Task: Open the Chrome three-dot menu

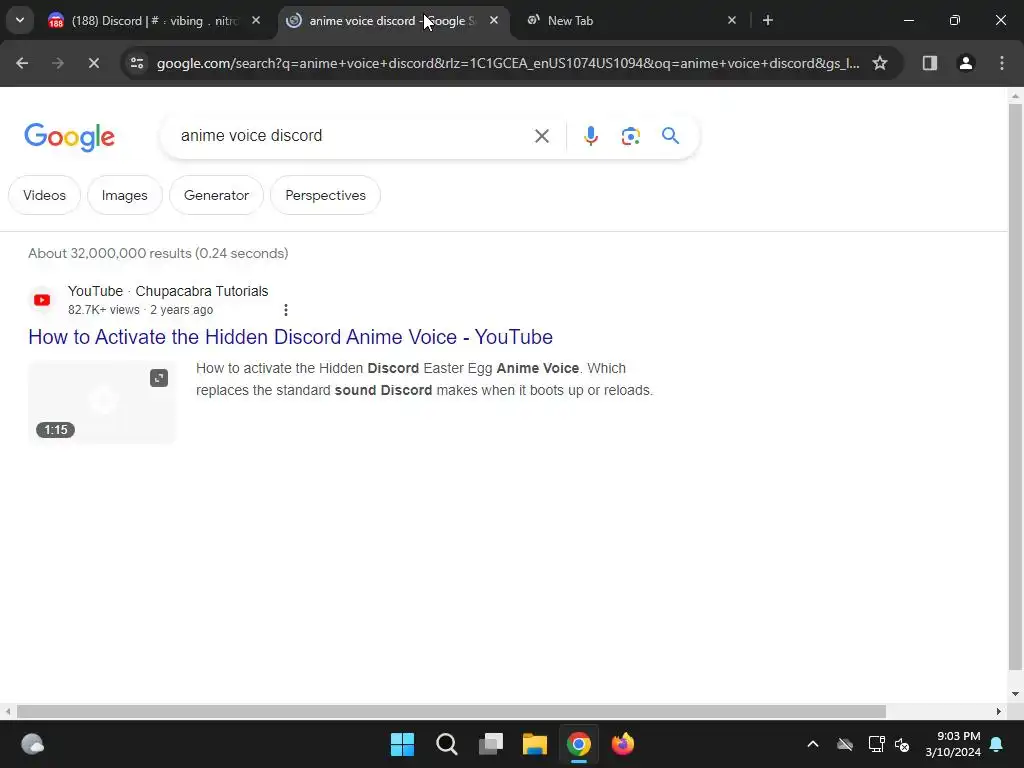Action: (x=1002, y=63)
